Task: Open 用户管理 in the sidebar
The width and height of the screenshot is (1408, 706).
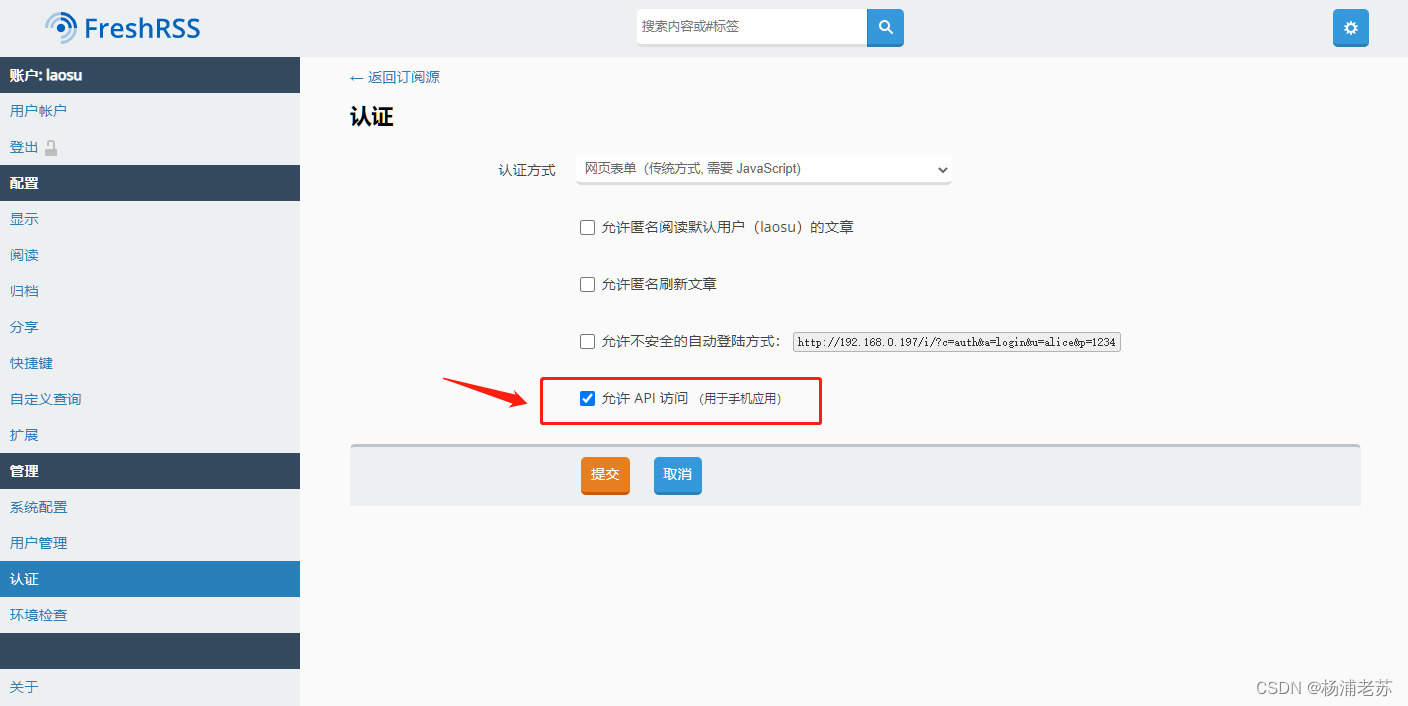Action: [x=39, y=542]
